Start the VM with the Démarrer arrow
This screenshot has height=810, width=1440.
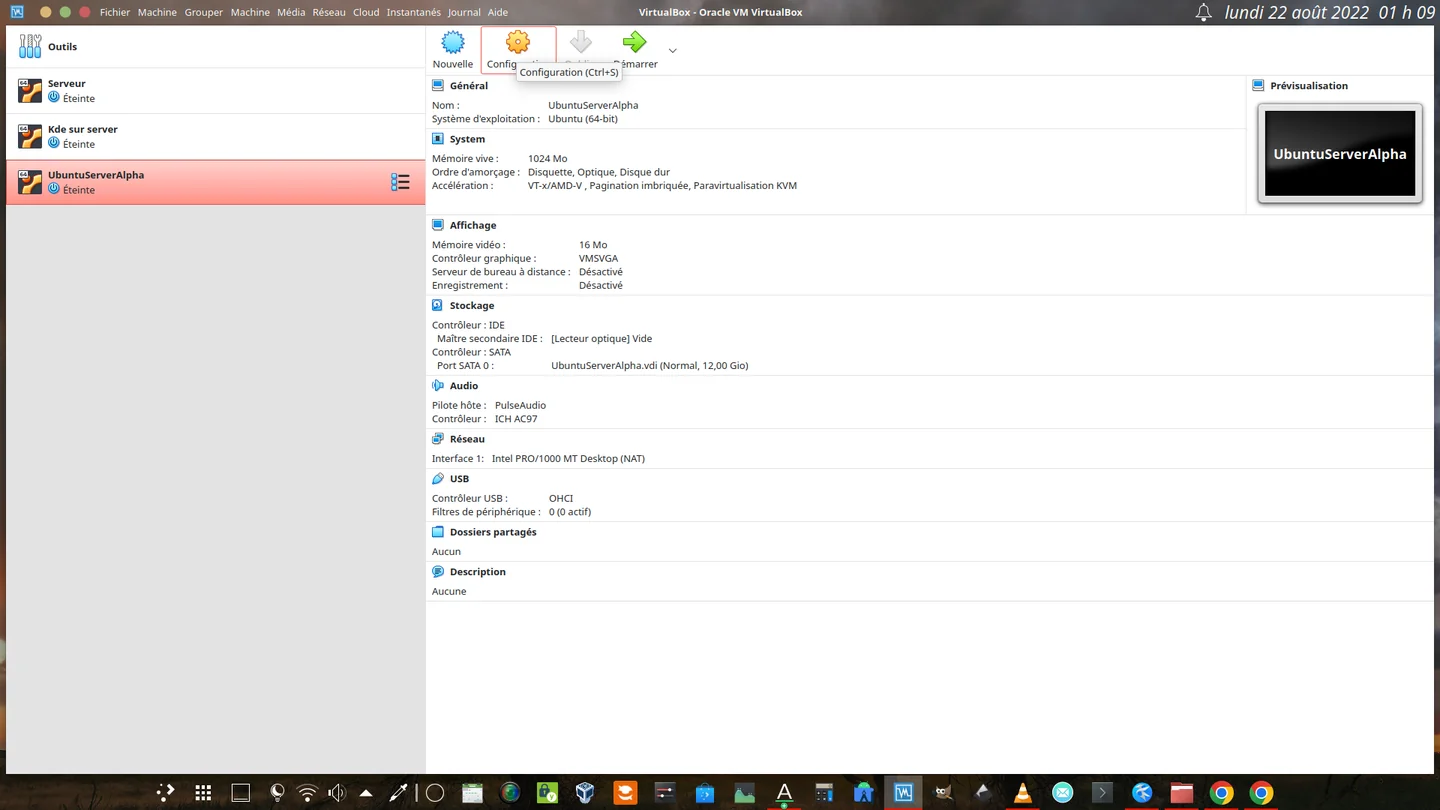point(634,42)
